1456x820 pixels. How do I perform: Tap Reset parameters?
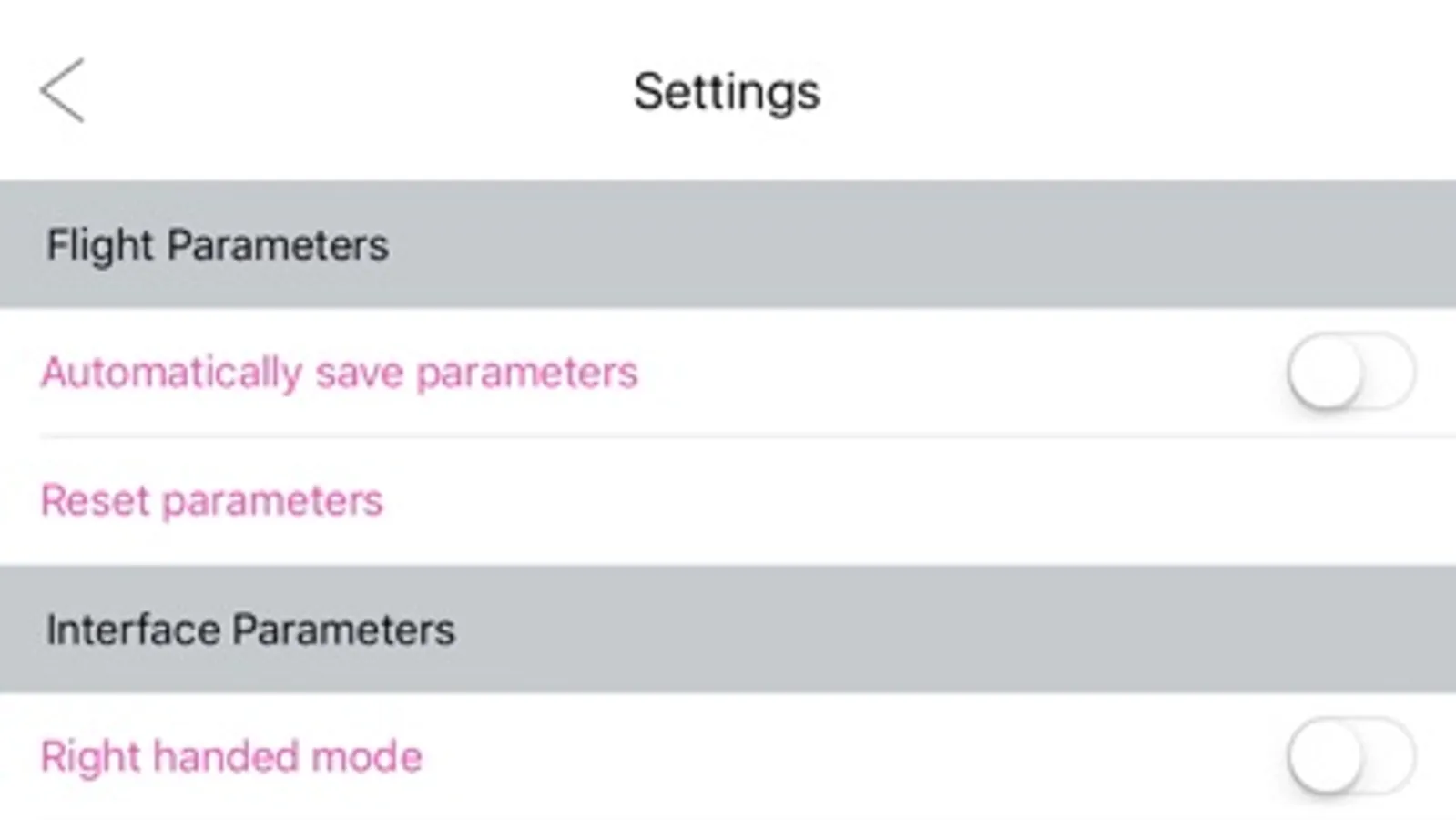click(x=212, y=500)
